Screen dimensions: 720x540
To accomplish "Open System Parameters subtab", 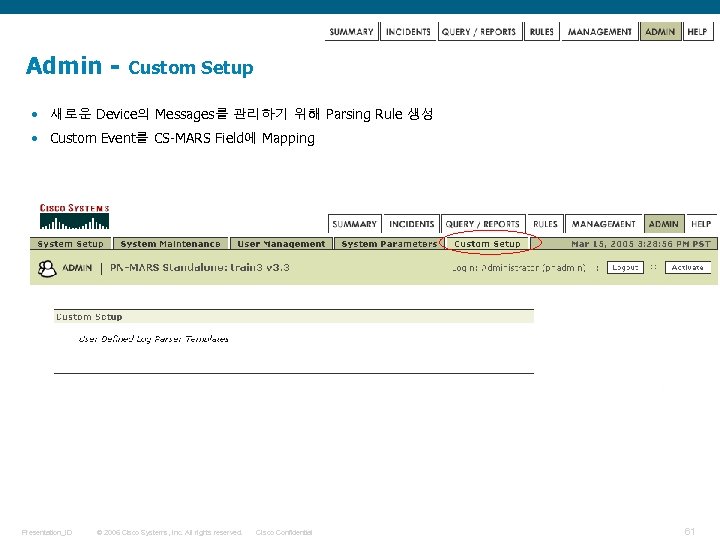I will tap(389, 244).
